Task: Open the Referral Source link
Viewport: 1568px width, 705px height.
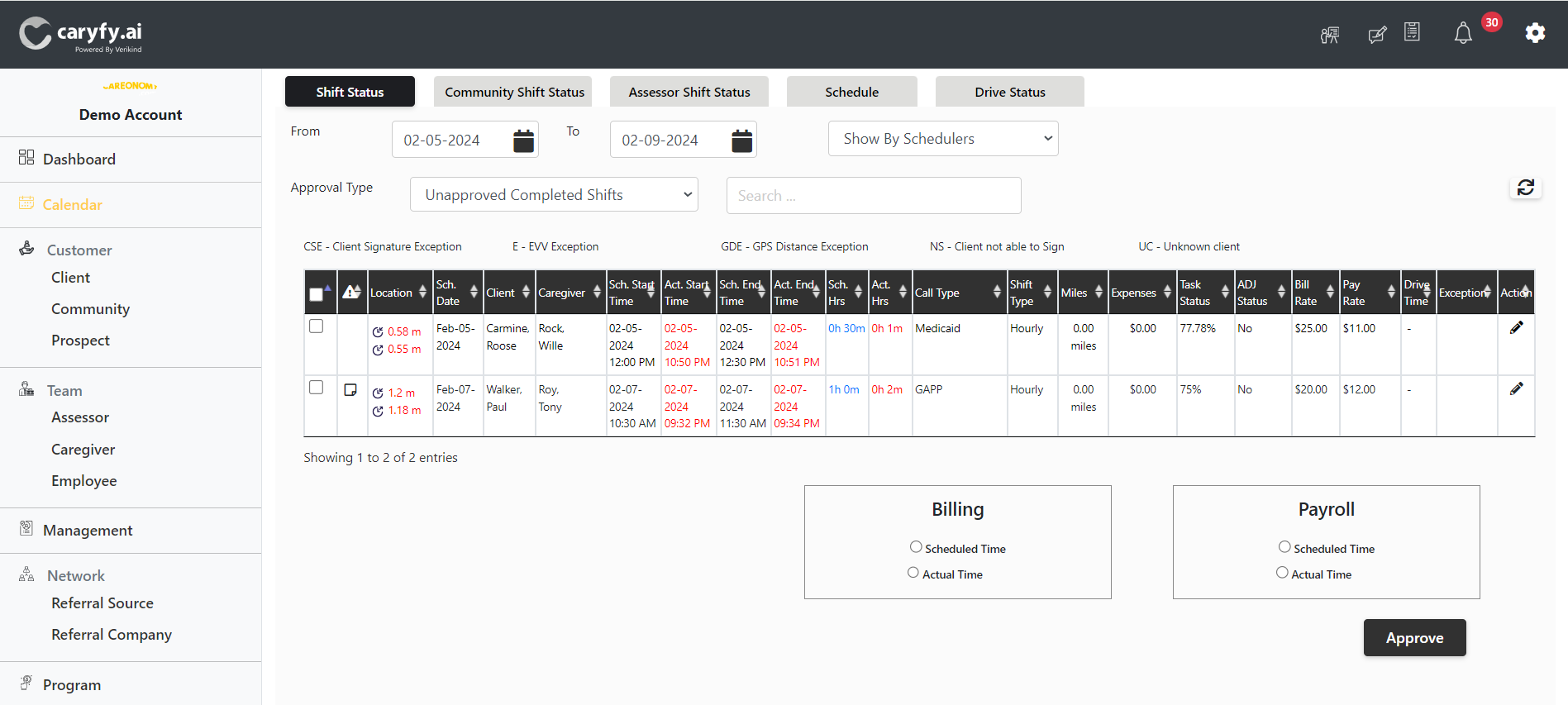Action: pos(102,603)
